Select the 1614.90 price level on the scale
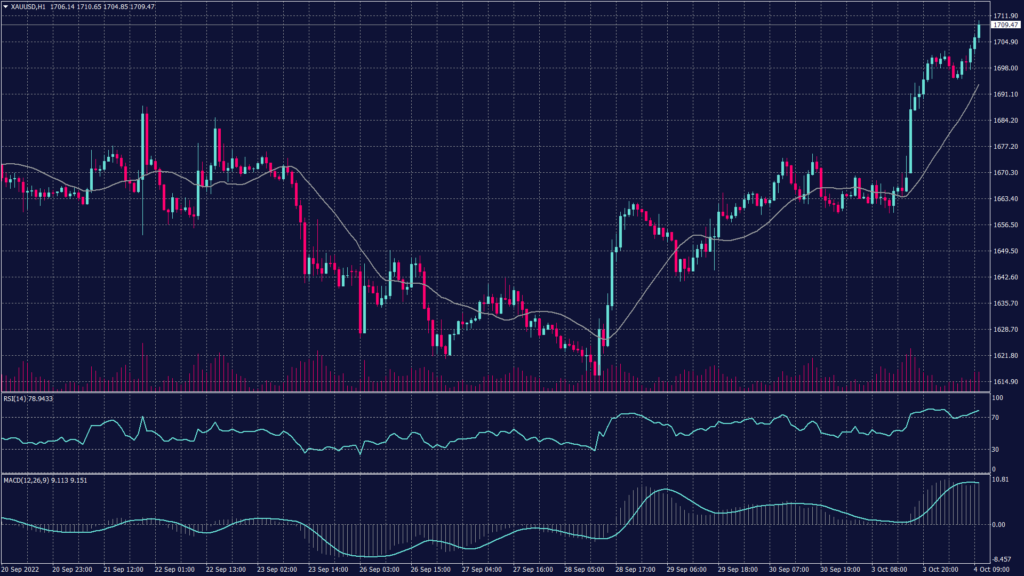The height and width of the screenshot is (576, 1024). 1005,382
